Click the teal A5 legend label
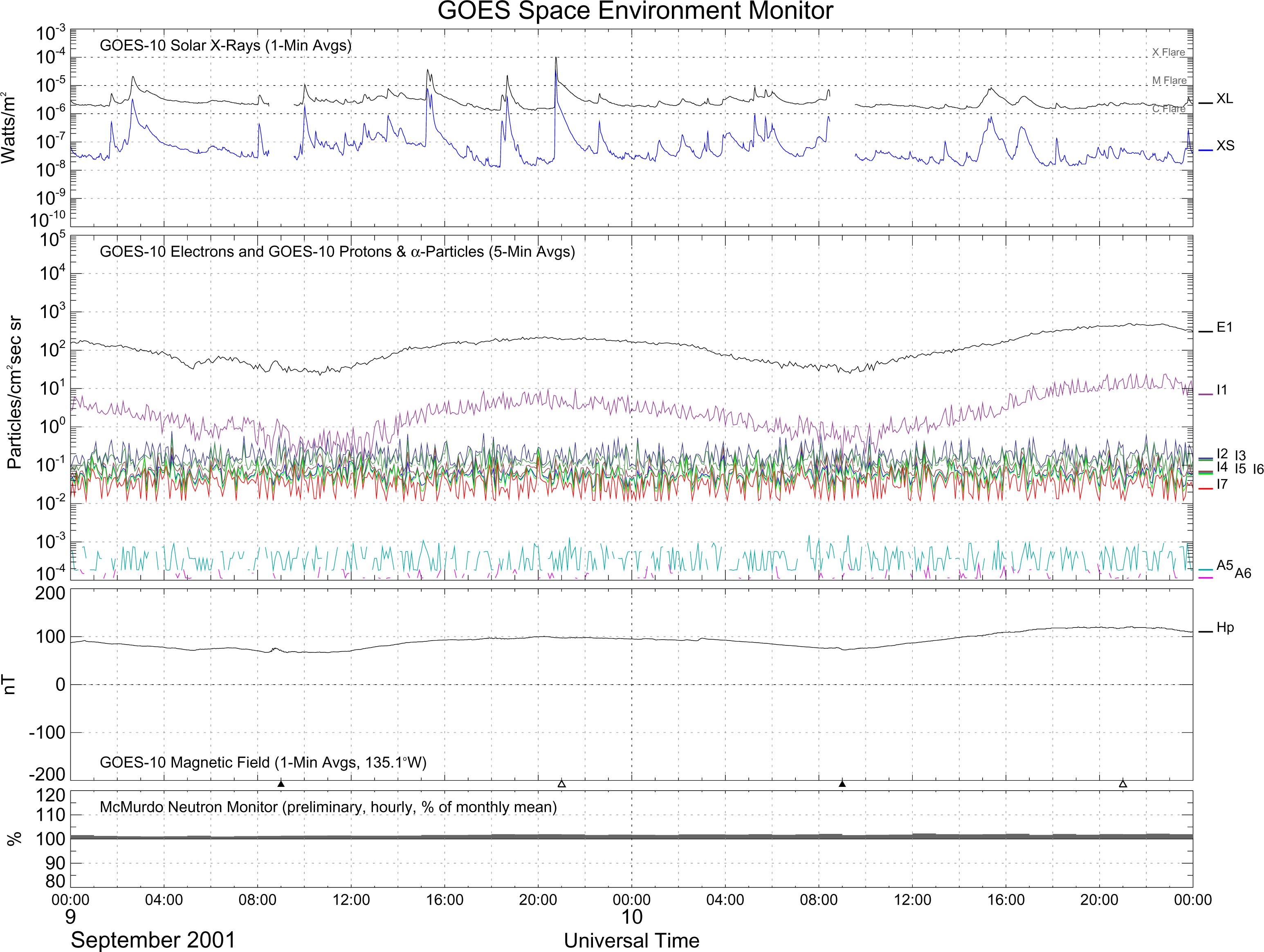Image resolution: width=1264 pixels, height=952 pixels. click(1224, 565)
